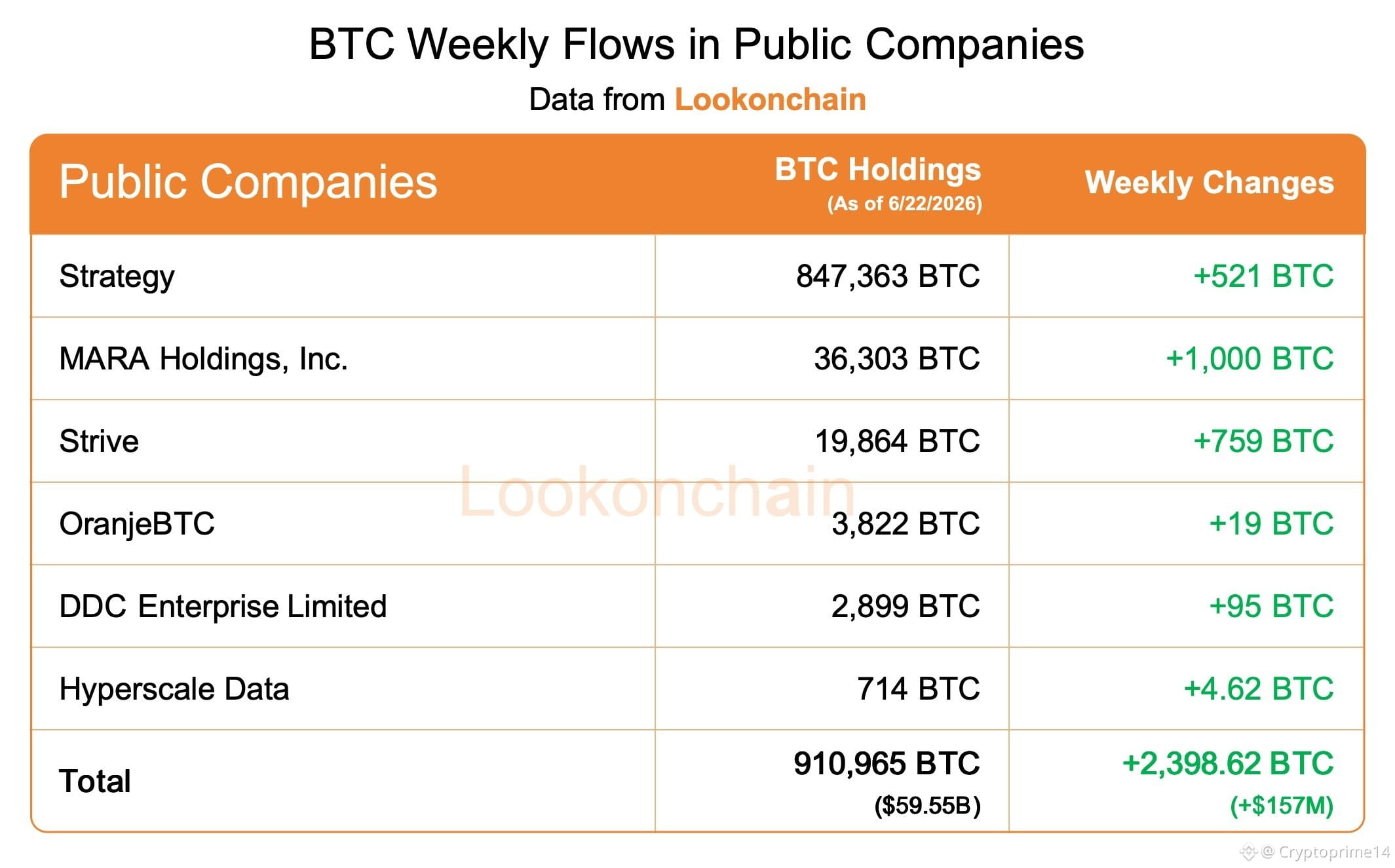
Task: Click the As of 6/22/2026 date note
Action: click(x=904, y=204)
